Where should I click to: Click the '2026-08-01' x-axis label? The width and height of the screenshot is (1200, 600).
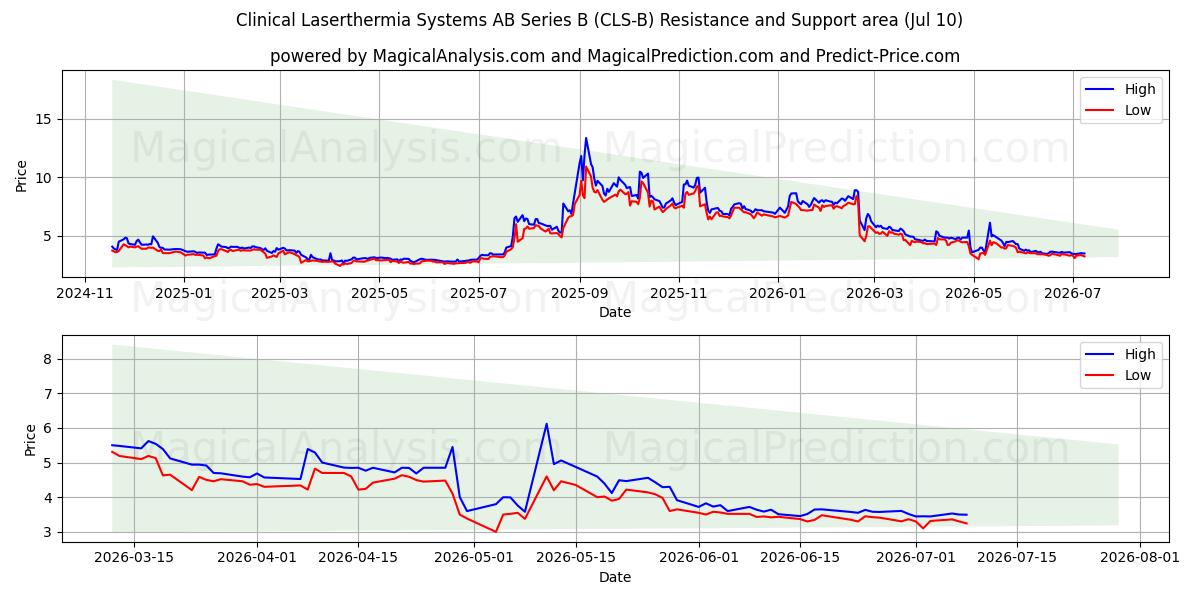tap(1140, 558)
